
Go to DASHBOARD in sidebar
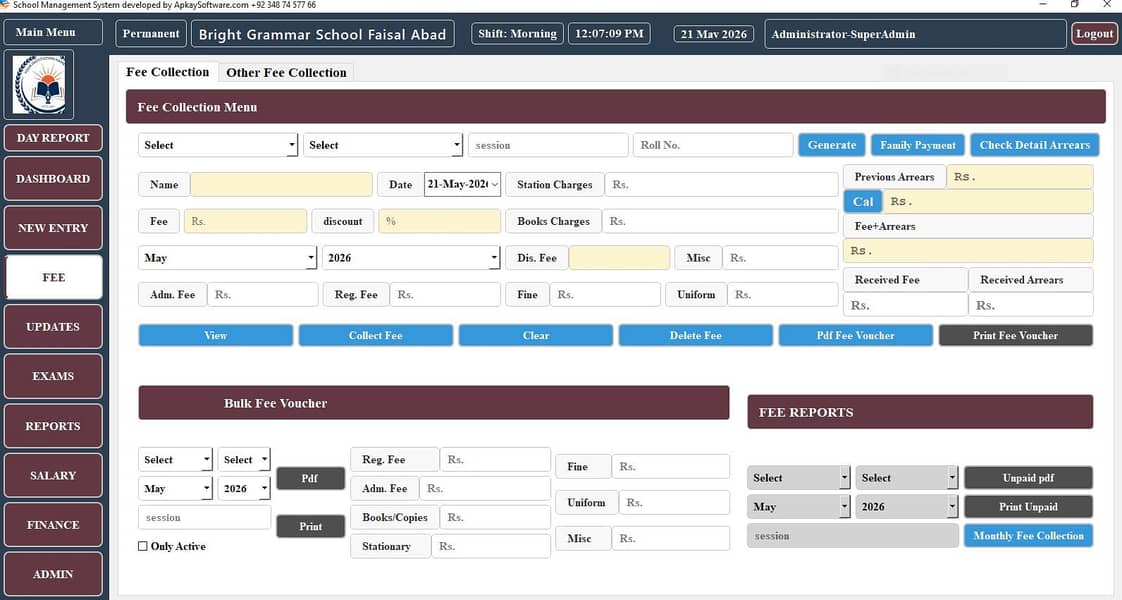coord(53,179)
